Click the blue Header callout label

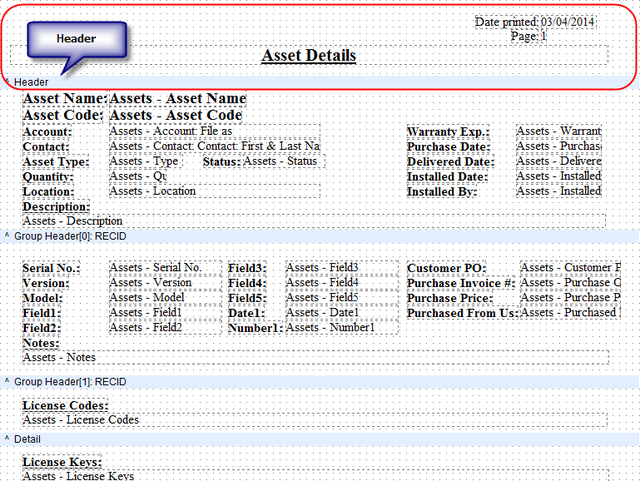[x=76, y=38]
